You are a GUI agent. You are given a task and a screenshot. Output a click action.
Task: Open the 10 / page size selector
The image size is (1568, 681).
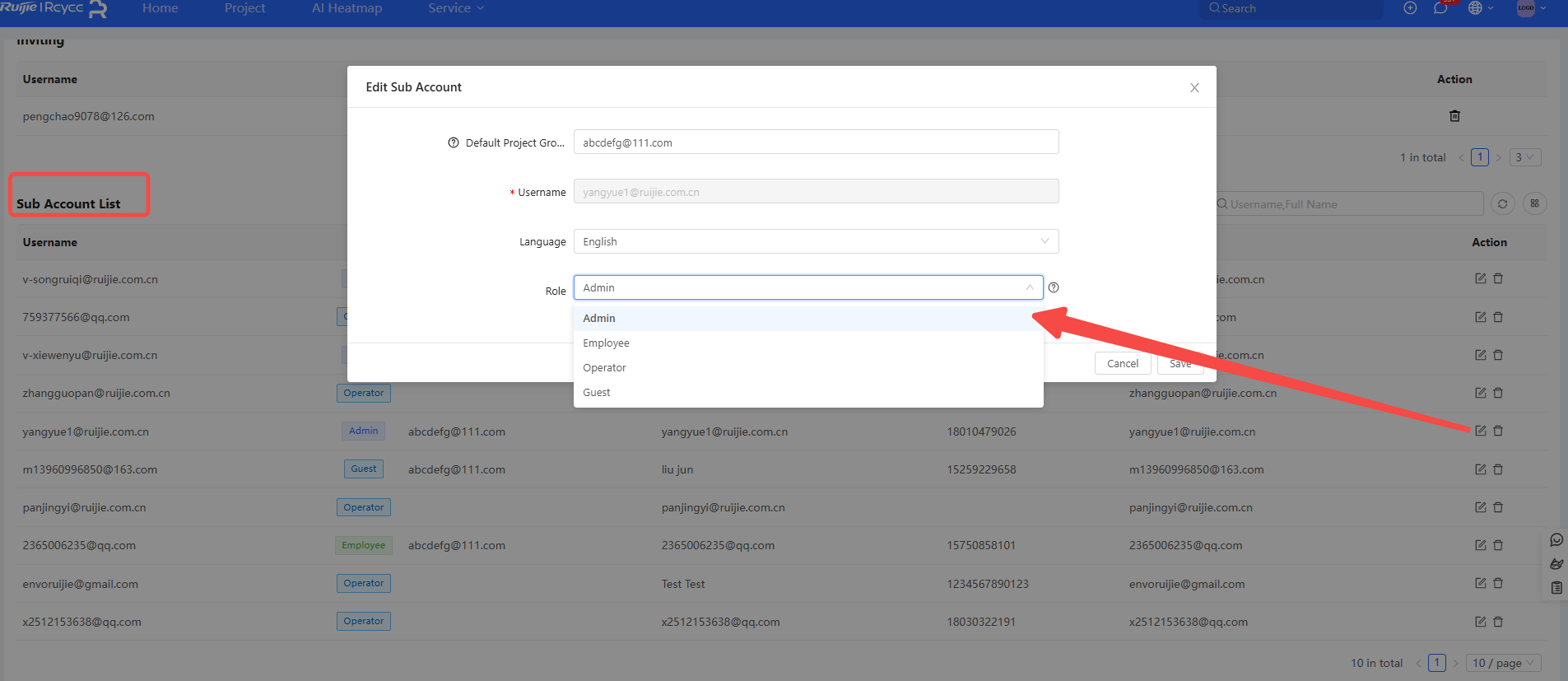(1504, 663)
